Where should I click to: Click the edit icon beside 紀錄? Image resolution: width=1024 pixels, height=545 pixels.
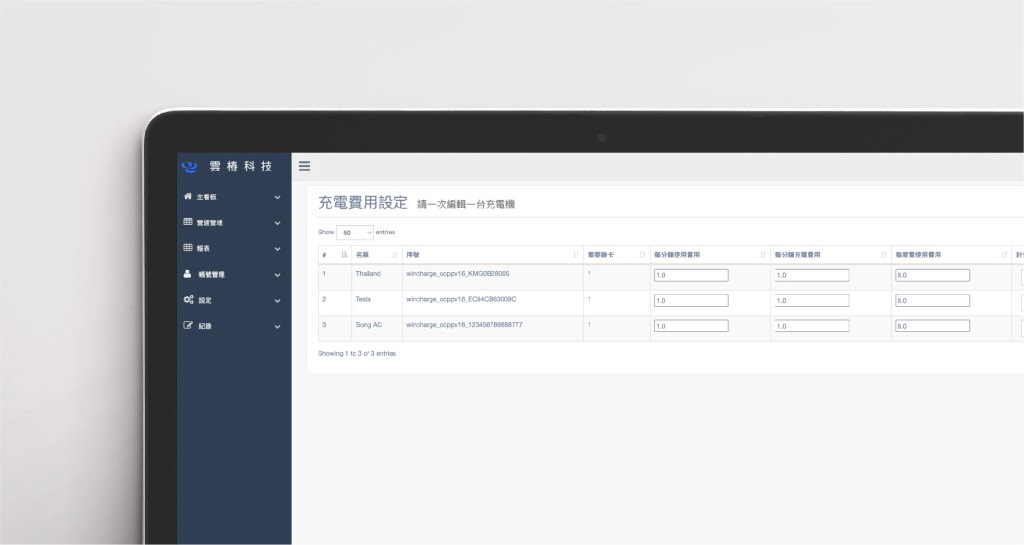click(x=188, y=326)
